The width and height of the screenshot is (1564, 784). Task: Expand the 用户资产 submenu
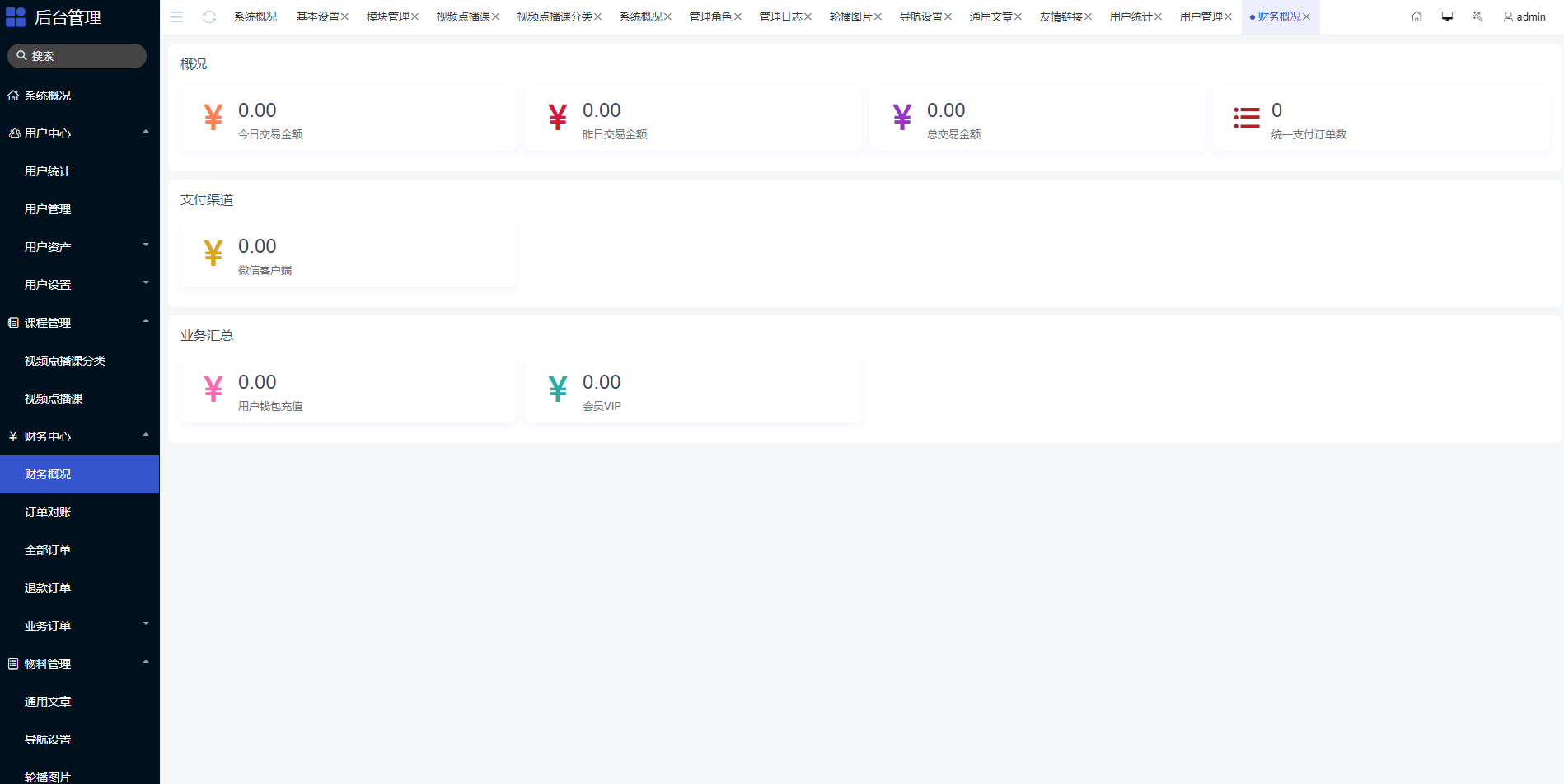80,247
